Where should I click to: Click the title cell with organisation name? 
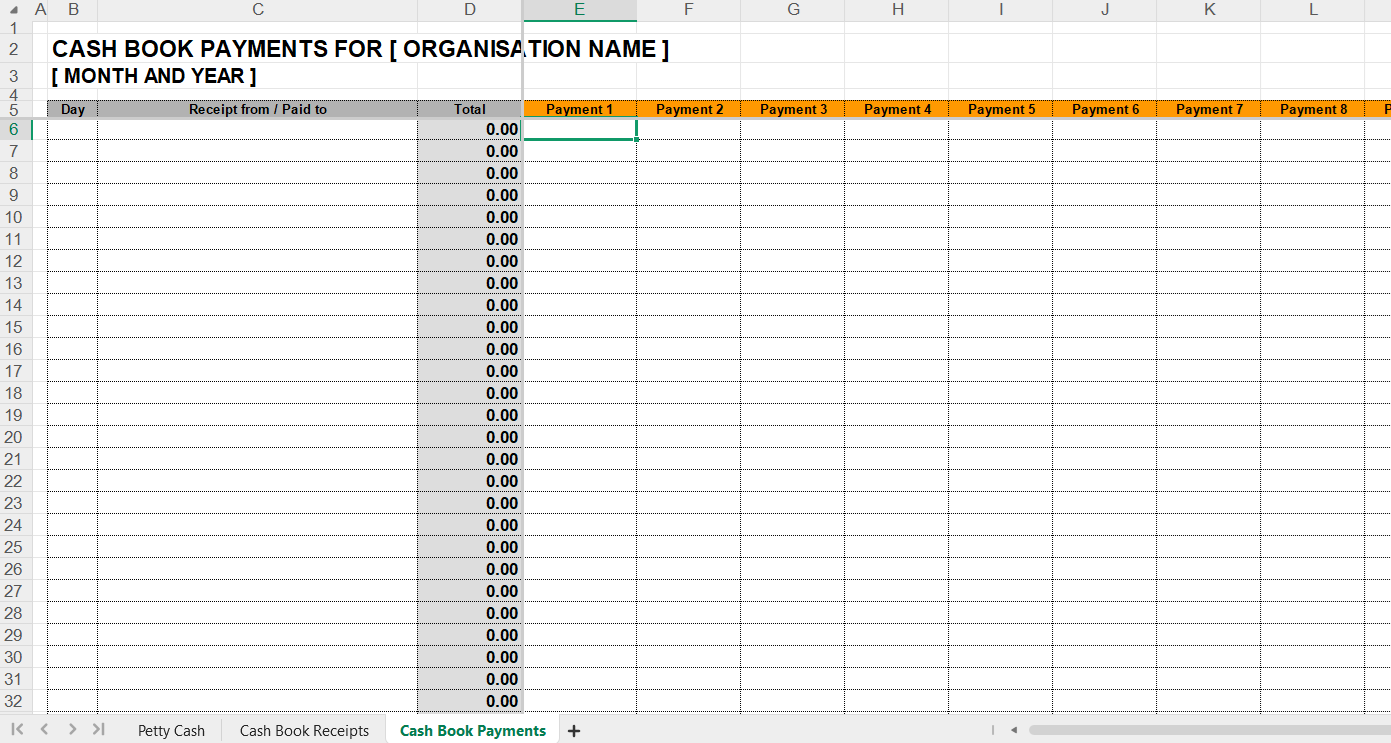point(360,49)
